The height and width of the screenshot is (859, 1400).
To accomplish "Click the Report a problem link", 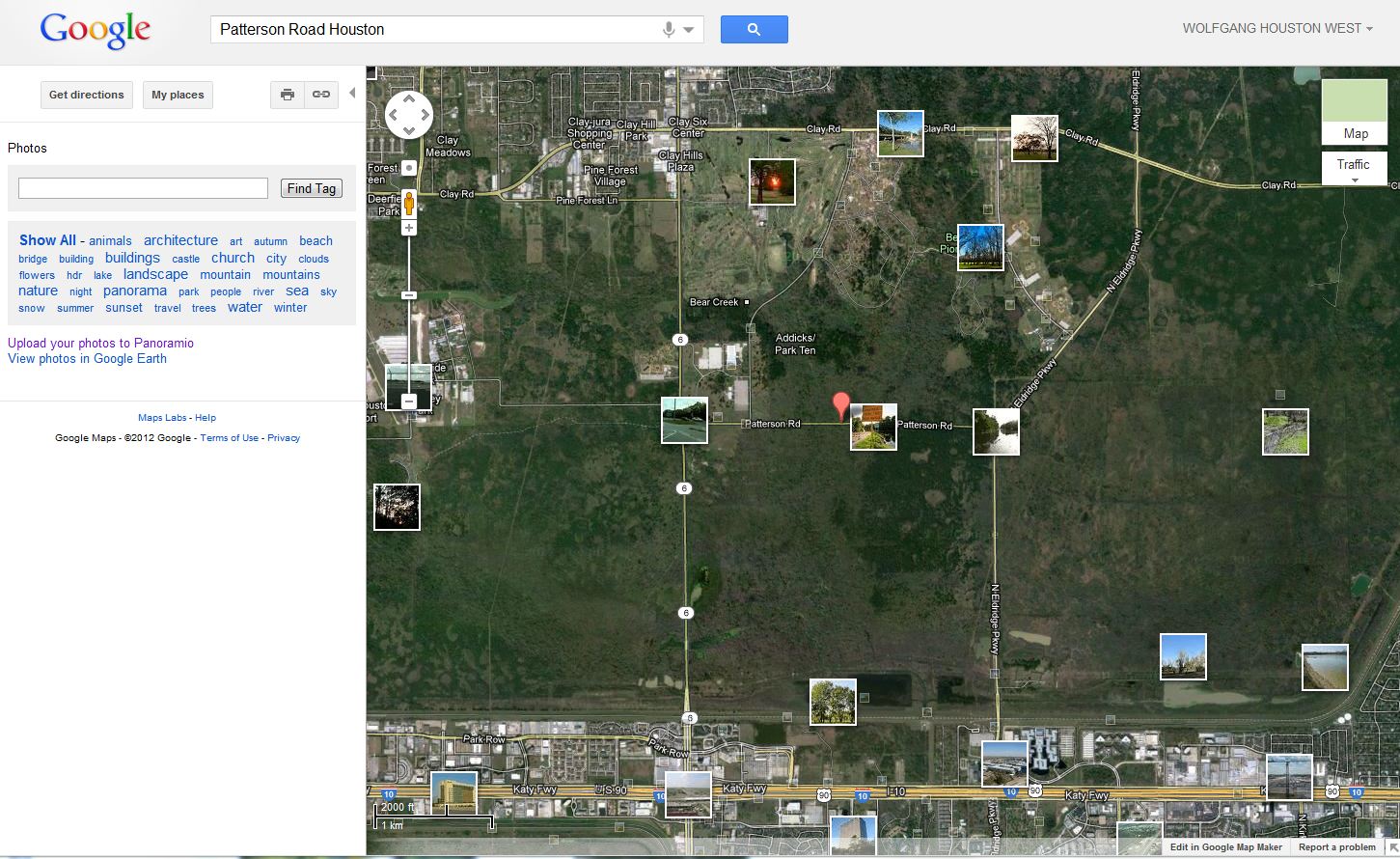I will (x=1335, y=846).
